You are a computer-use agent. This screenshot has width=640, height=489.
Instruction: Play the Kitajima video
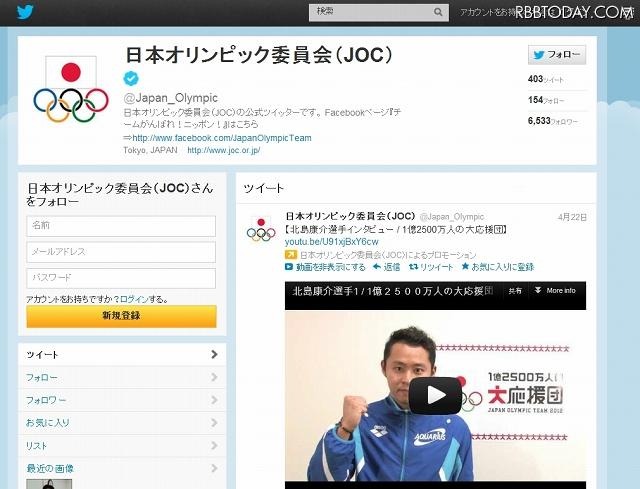(436, 395)
